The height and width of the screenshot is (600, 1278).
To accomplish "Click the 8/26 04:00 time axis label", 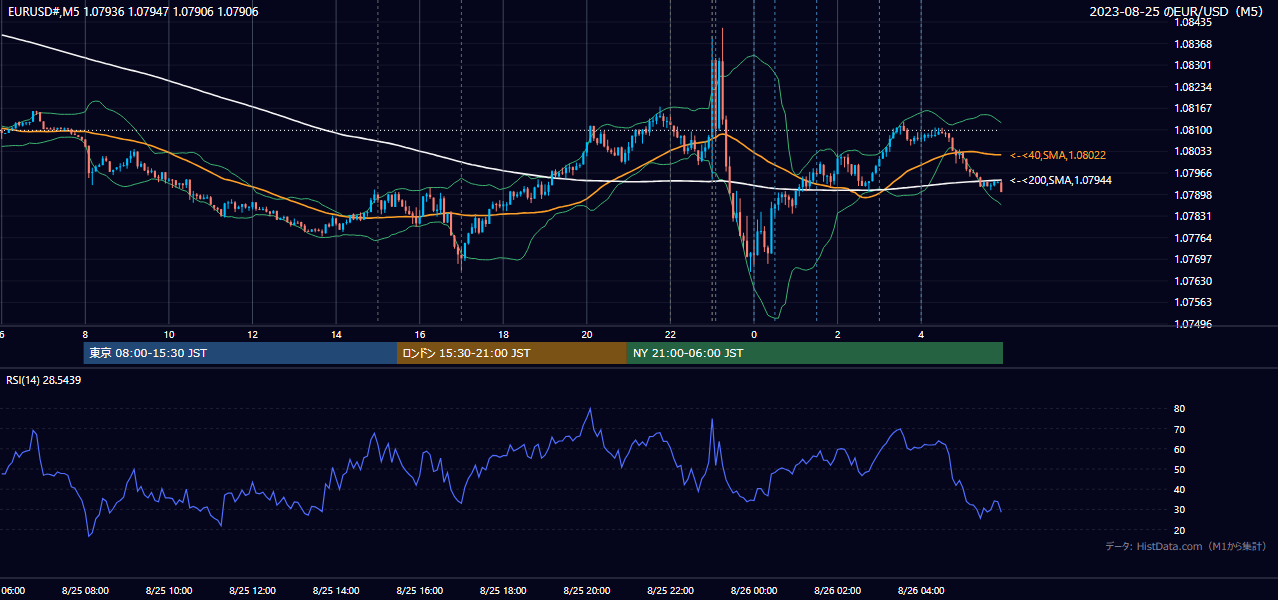I will coord(921,590).
